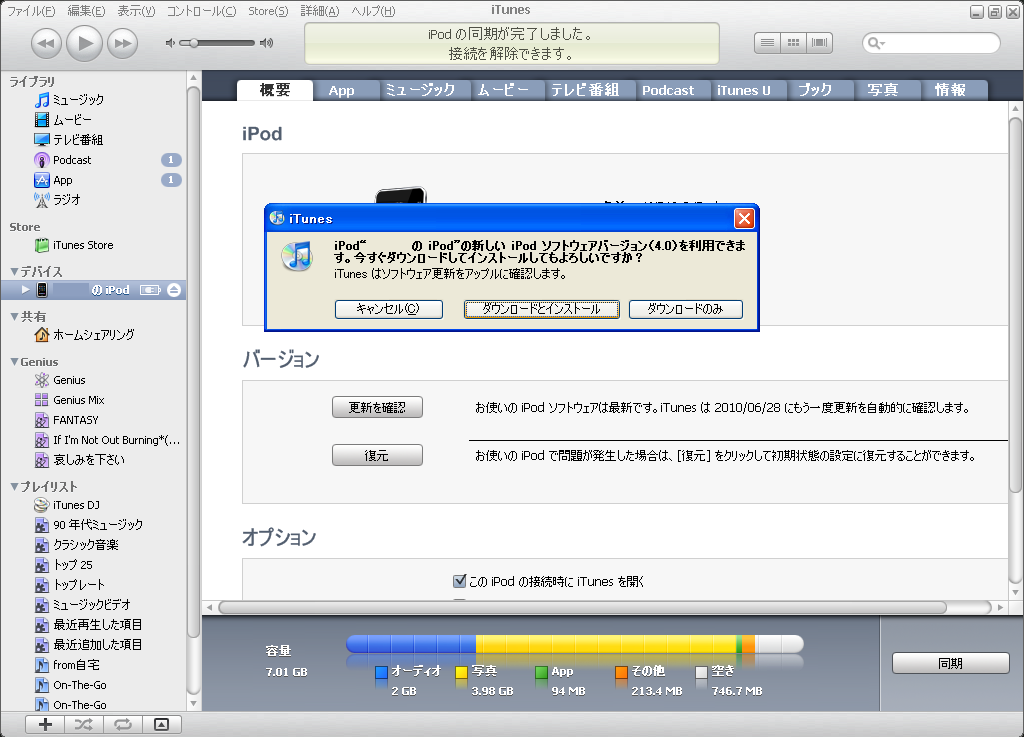The image size is (1025, 738).
Task: Open the コントロール menu
Action: tap(201, 11)
